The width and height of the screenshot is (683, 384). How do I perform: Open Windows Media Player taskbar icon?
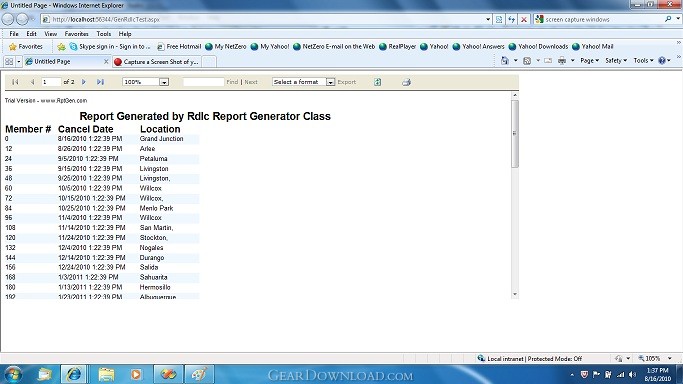click(x=136, y=374)
